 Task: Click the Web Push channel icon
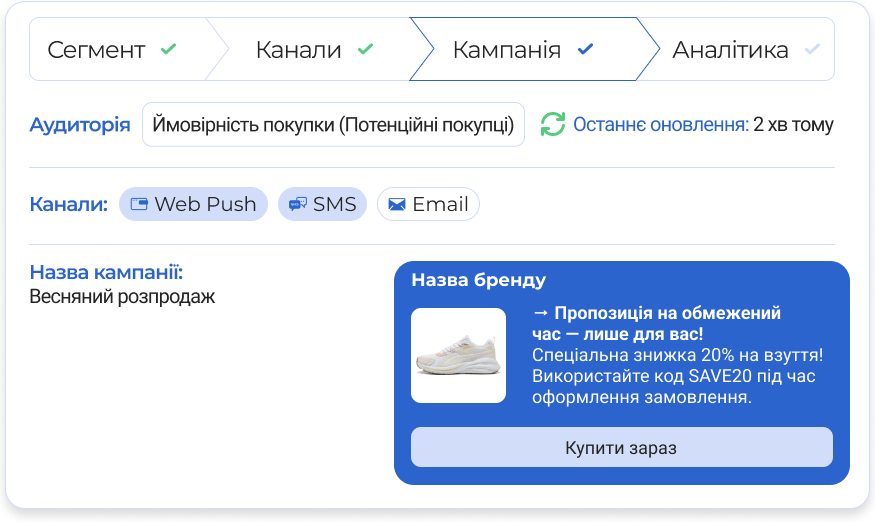[140, 204]
